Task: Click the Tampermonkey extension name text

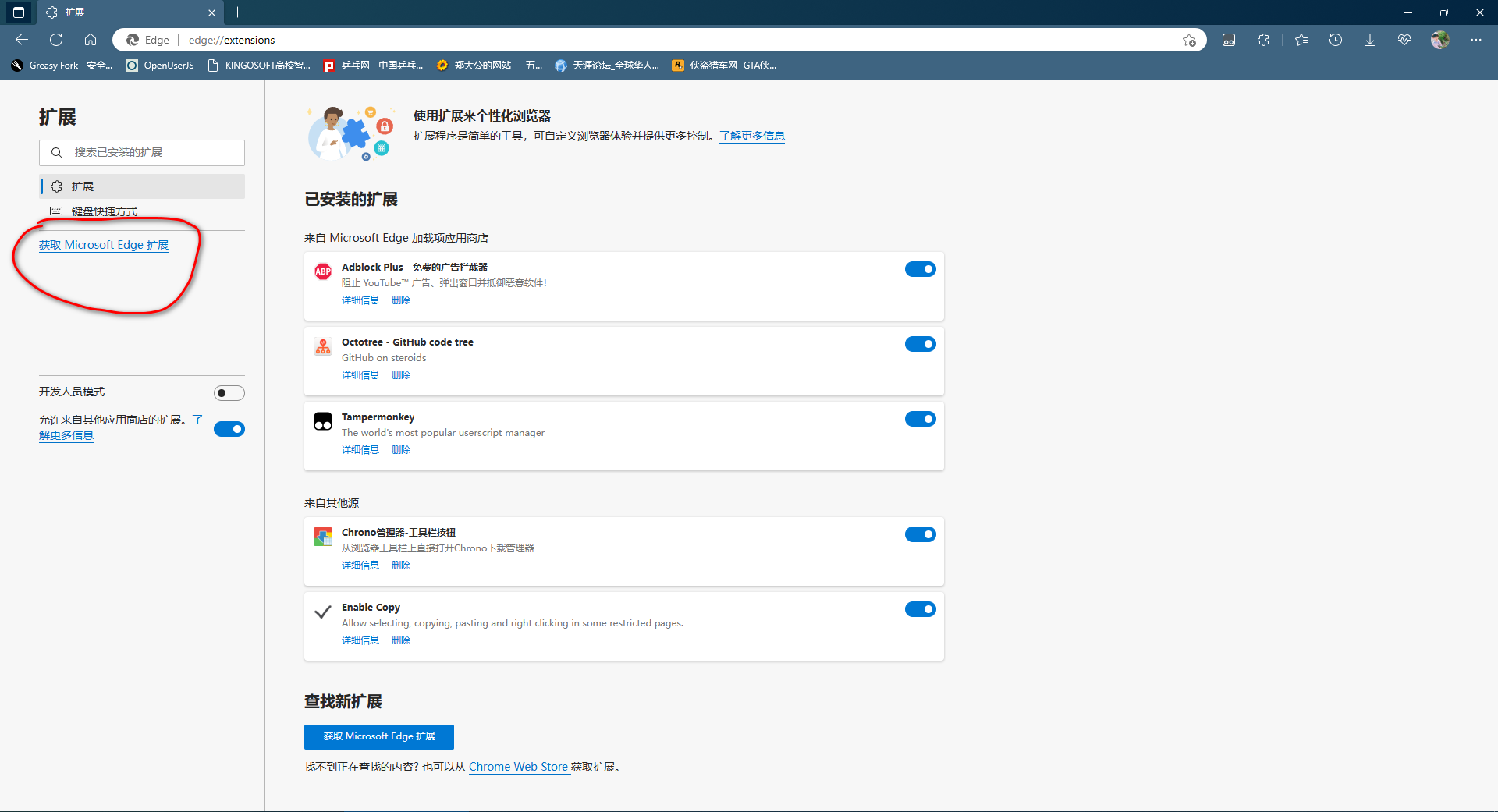Action: click(378, 417)
